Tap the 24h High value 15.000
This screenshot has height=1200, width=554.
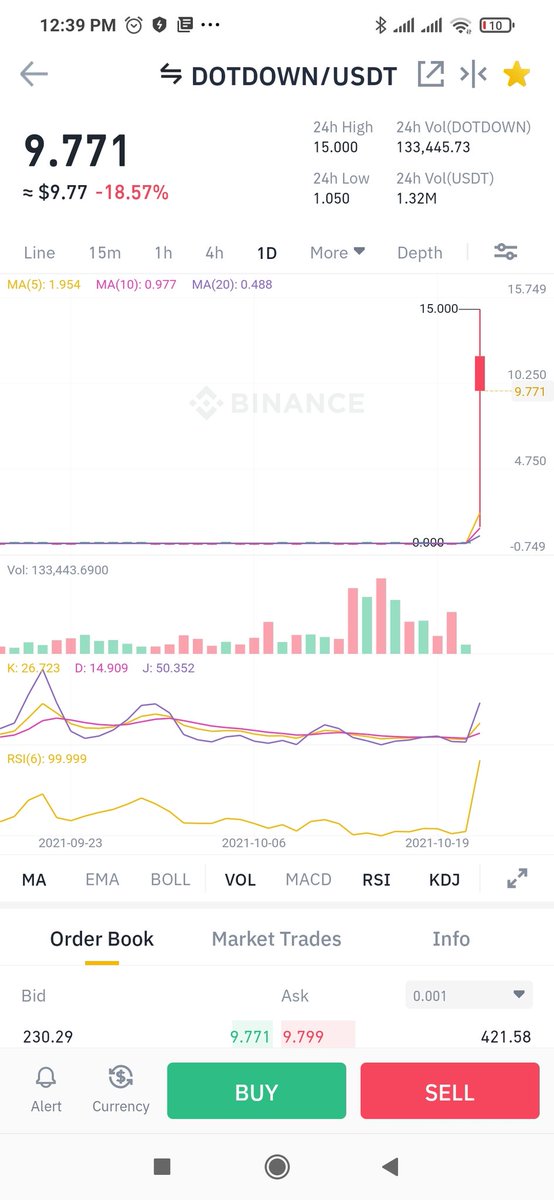coord(336,147)
